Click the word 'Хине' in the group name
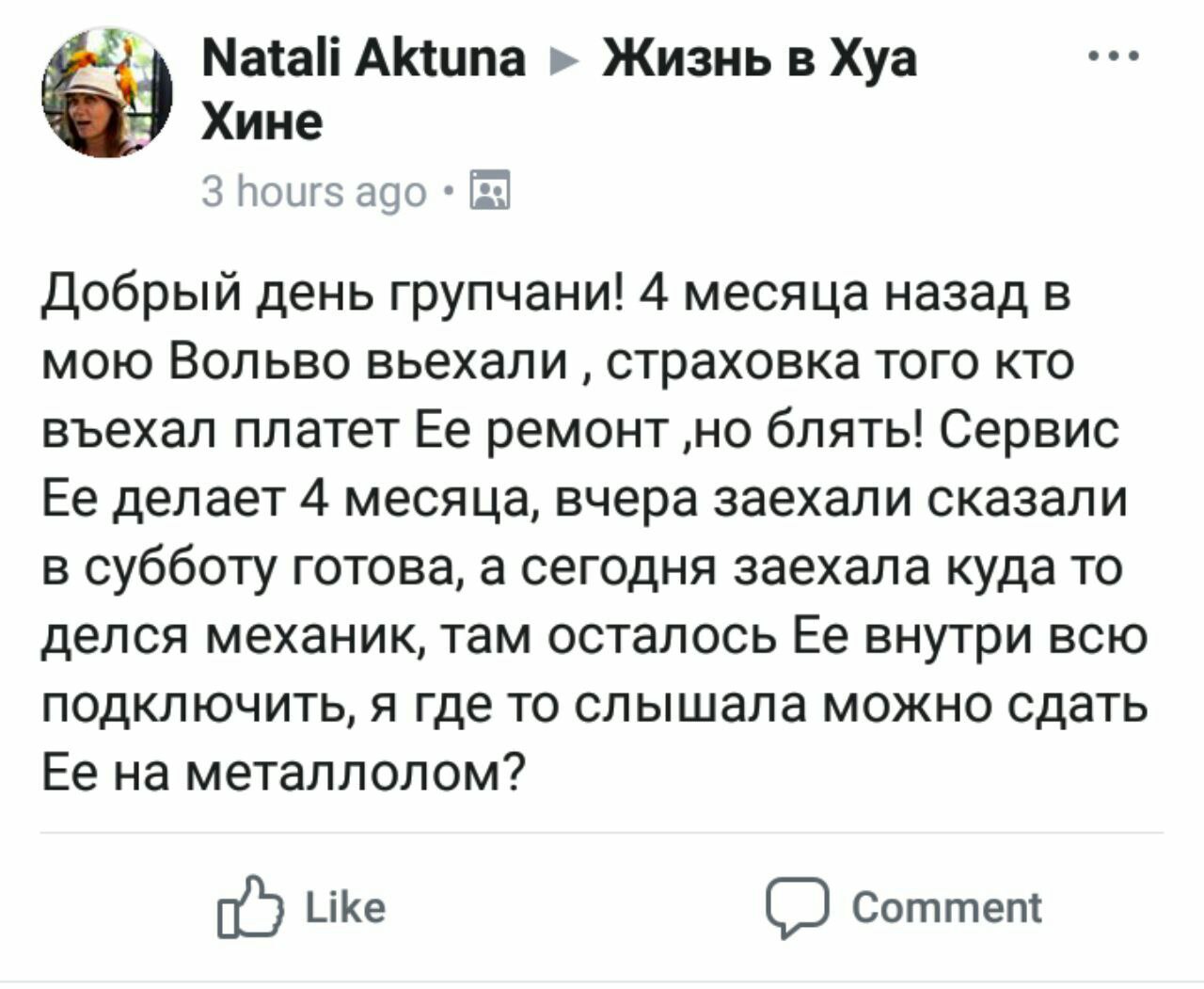 coord(262,122)
